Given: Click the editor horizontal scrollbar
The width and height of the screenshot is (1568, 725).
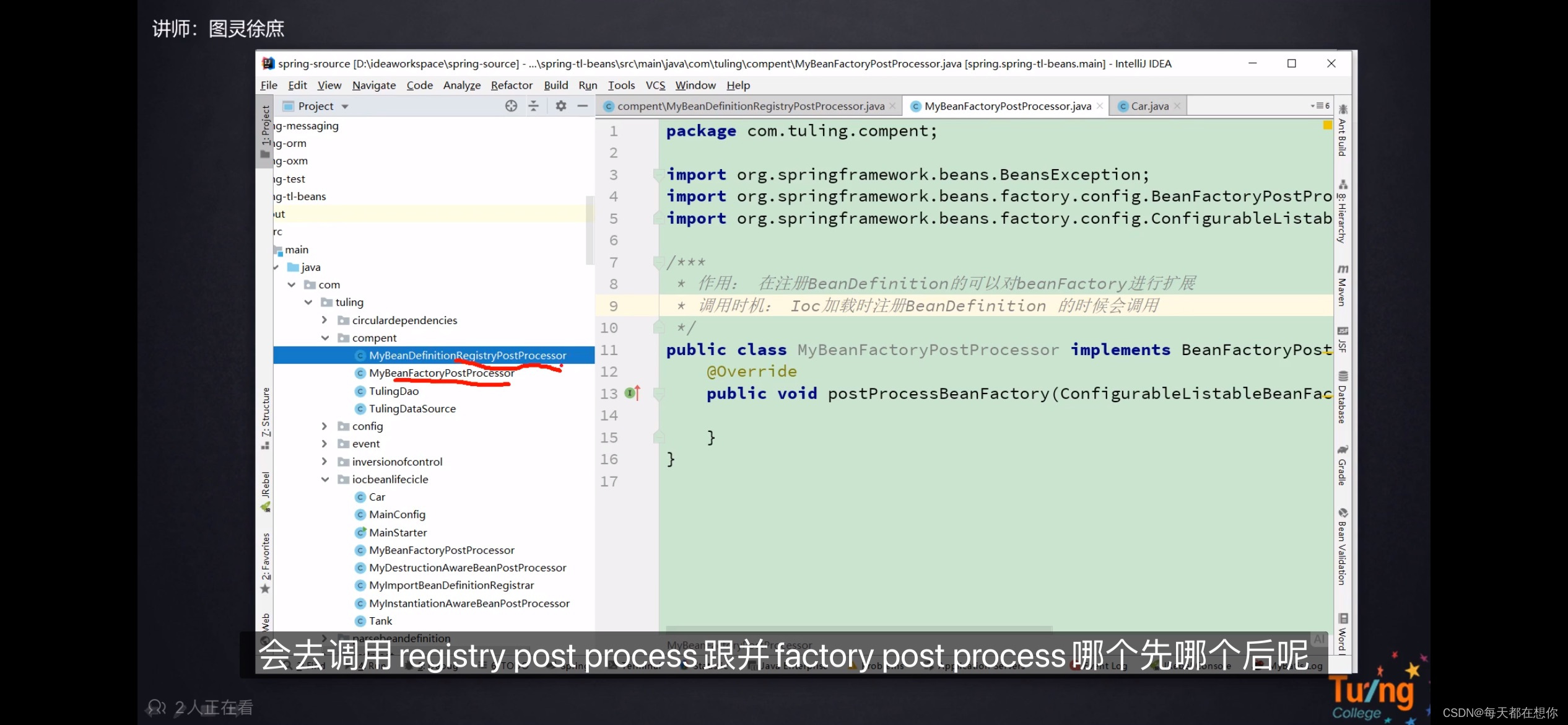Looking at the screenshot, I should coord(860,629).
